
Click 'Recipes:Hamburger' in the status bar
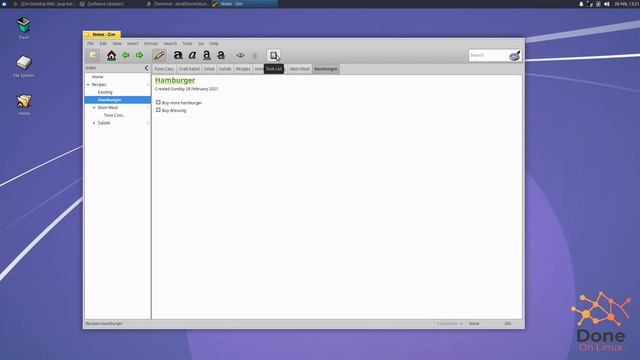pyautogui.click(x=104, y=323)
